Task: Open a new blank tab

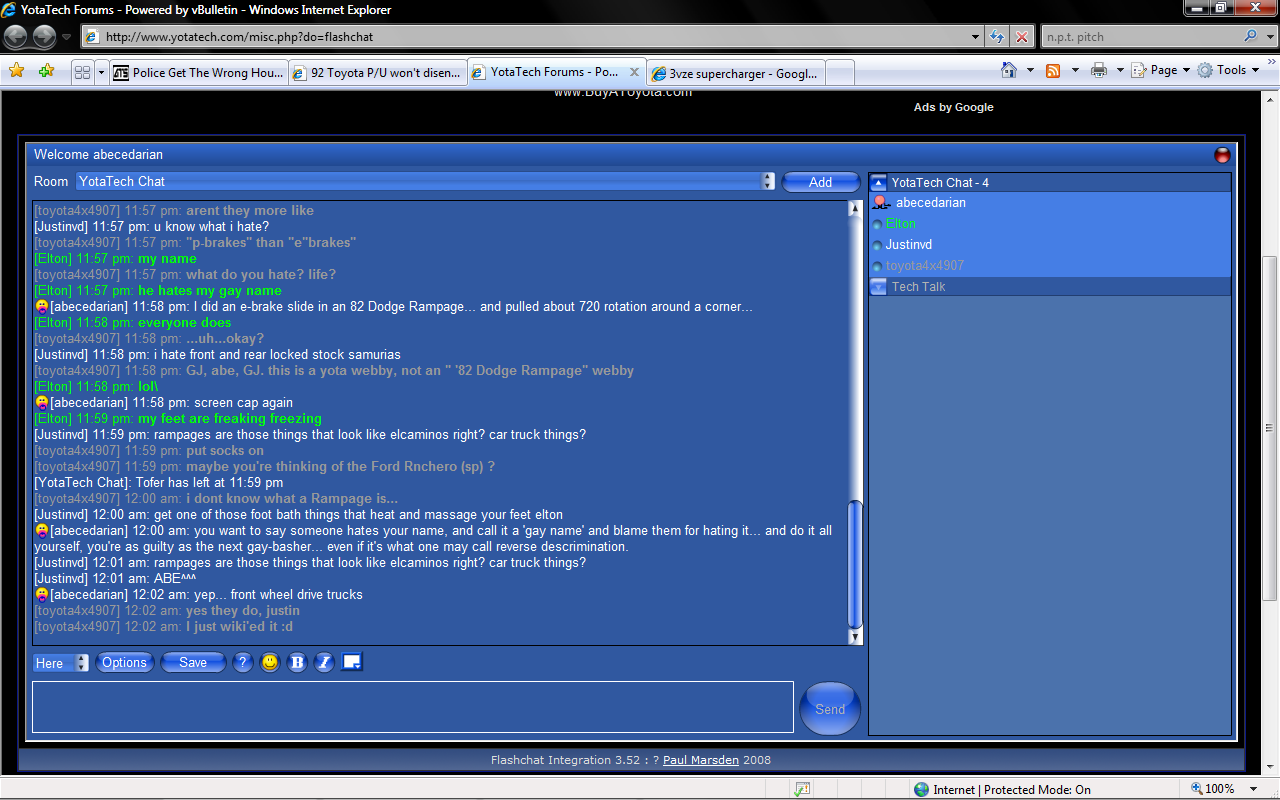Action: pyautogui.click(x=840, y=73)
